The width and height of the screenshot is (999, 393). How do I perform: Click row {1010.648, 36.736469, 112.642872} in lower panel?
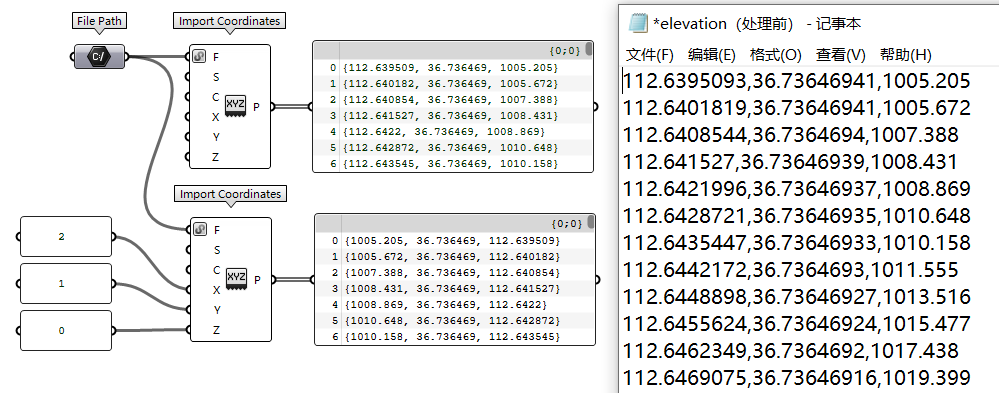[x=451, y=320]
